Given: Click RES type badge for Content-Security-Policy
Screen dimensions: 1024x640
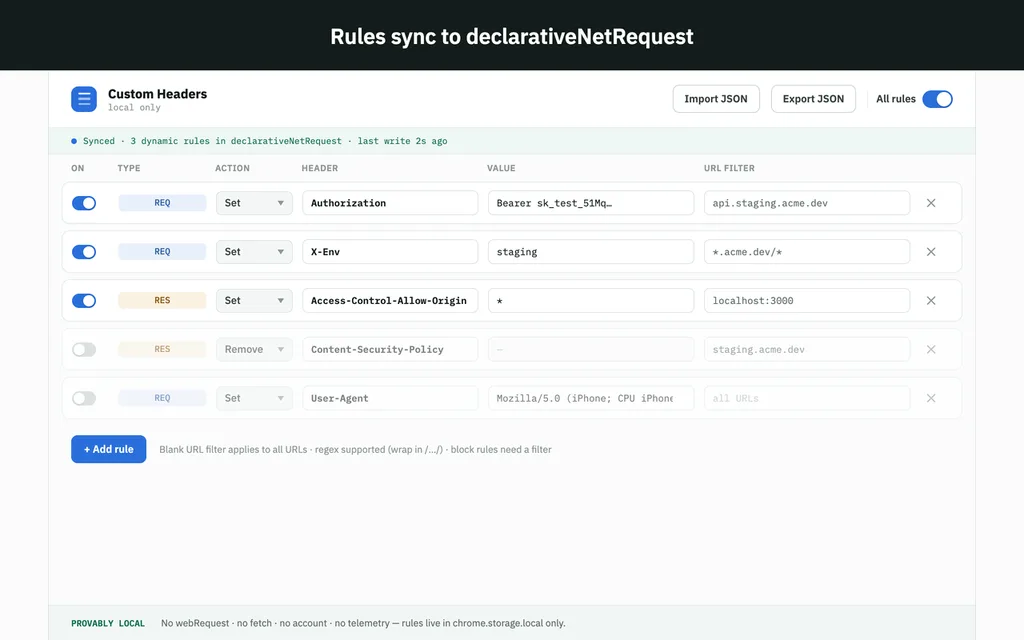Looking at the screenshot, I should point(162,349).
